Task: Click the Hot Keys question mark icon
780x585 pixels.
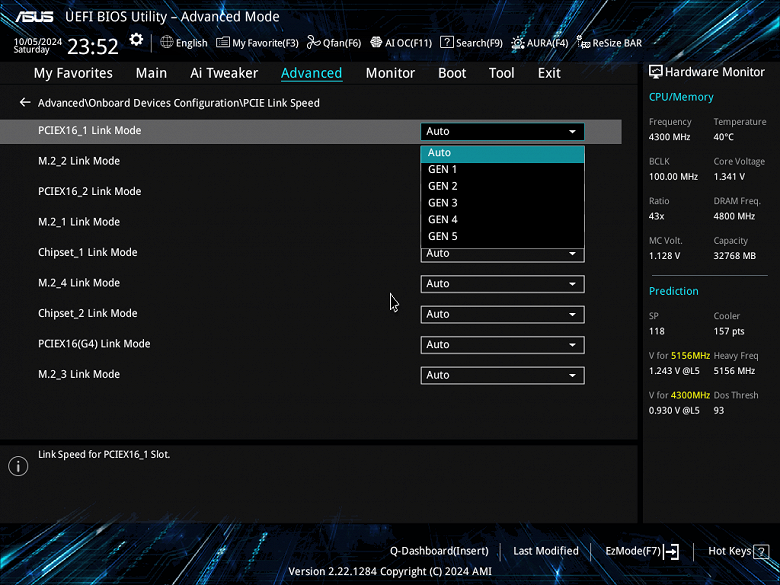Action: pyautogui.click(x=761, y=551)
